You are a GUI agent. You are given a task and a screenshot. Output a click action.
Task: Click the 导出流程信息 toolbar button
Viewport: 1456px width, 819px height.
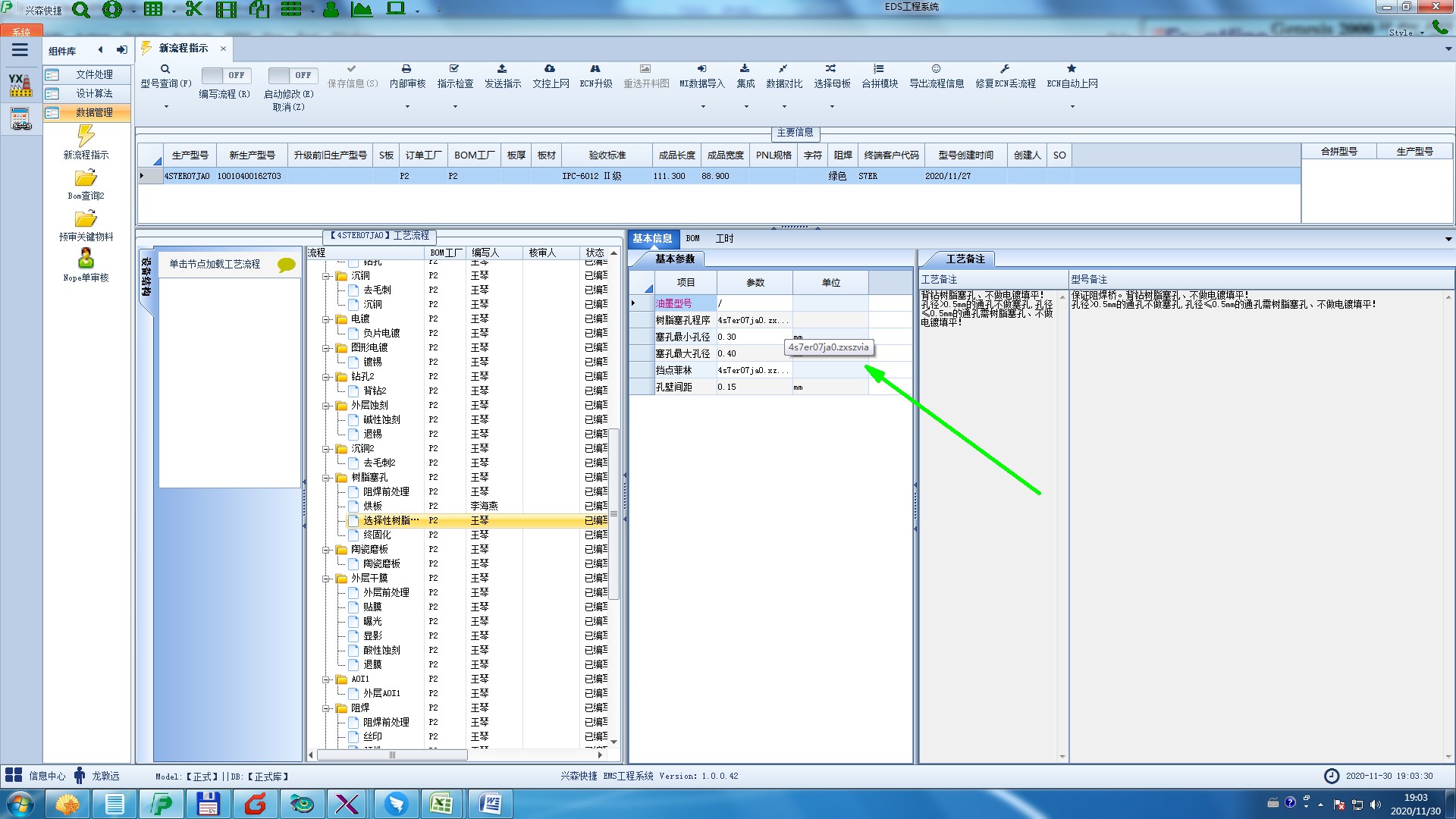tap(937, 76)
